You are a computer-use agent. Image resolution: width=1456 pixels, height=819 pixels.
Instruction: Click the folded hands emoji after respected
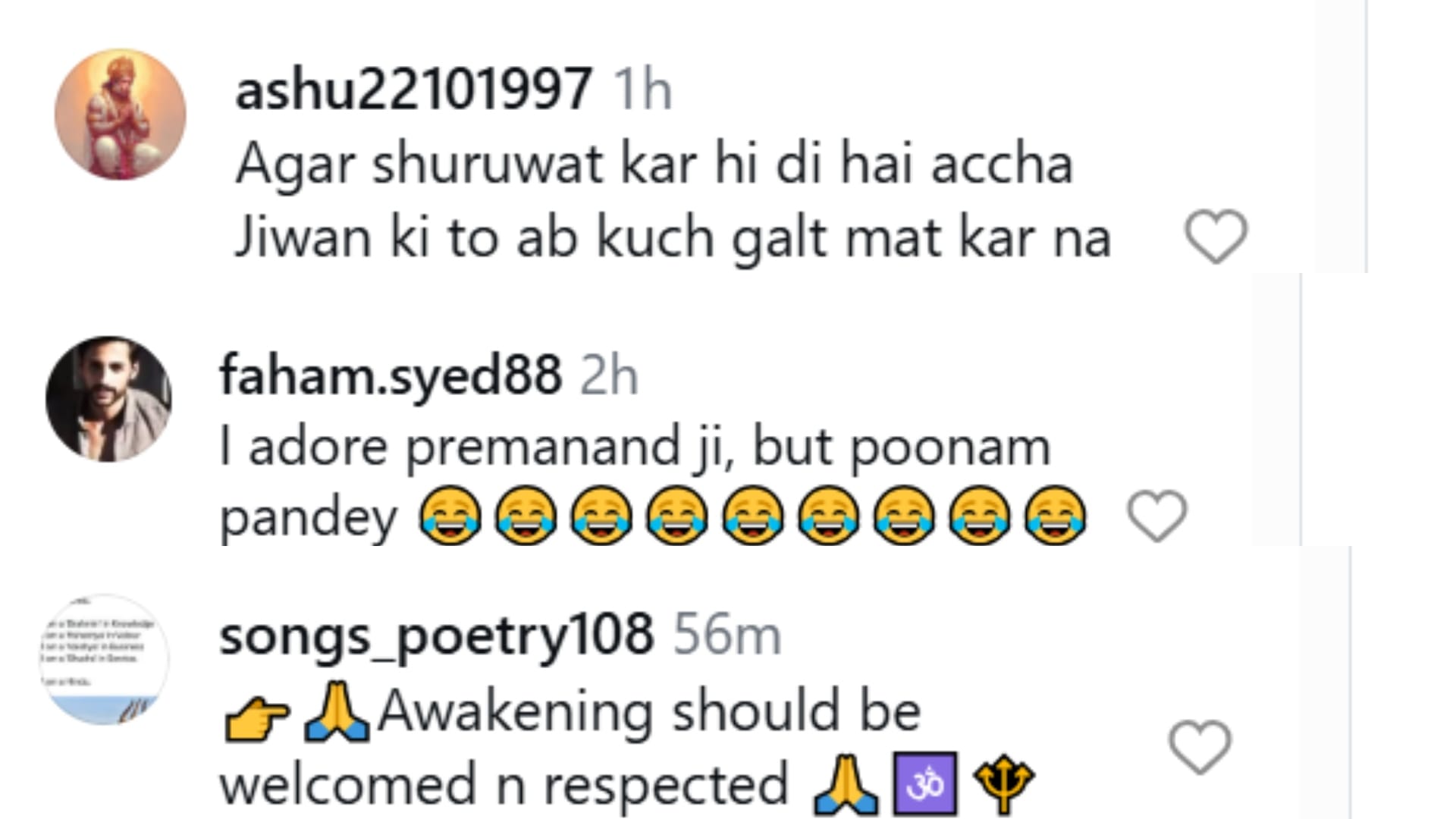[x=845, y=783]
